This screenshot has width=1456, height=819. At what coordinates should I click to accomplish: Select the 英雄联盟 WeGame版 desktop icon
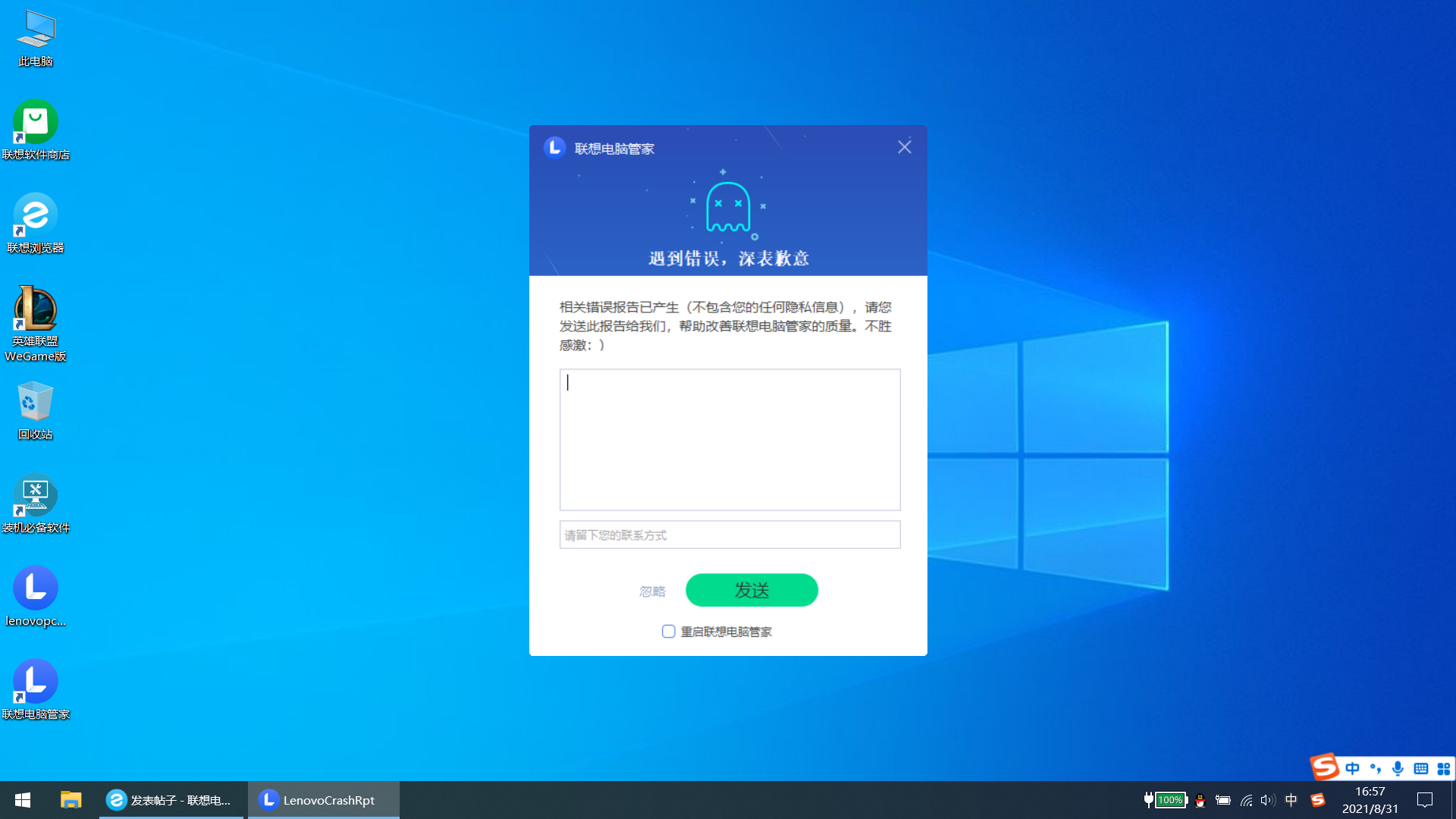point(36,324)
